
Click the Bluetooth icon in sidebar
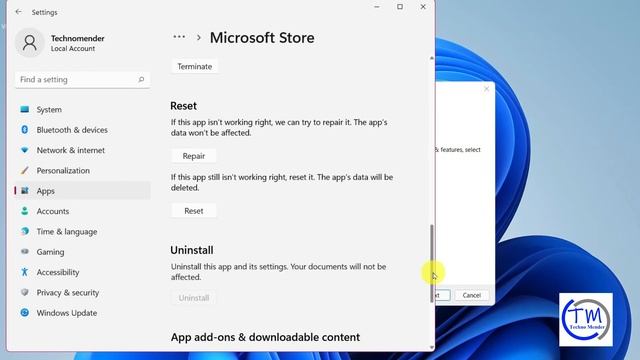pos(24,129)
